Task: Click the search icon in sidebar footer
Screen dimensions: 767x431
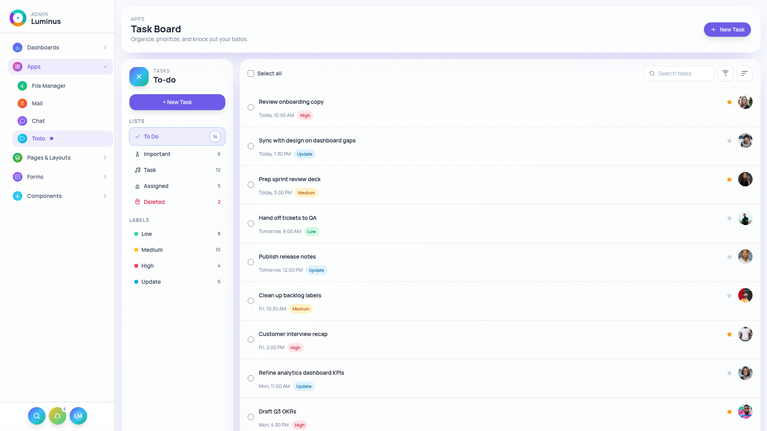Action: click(36, 416)
